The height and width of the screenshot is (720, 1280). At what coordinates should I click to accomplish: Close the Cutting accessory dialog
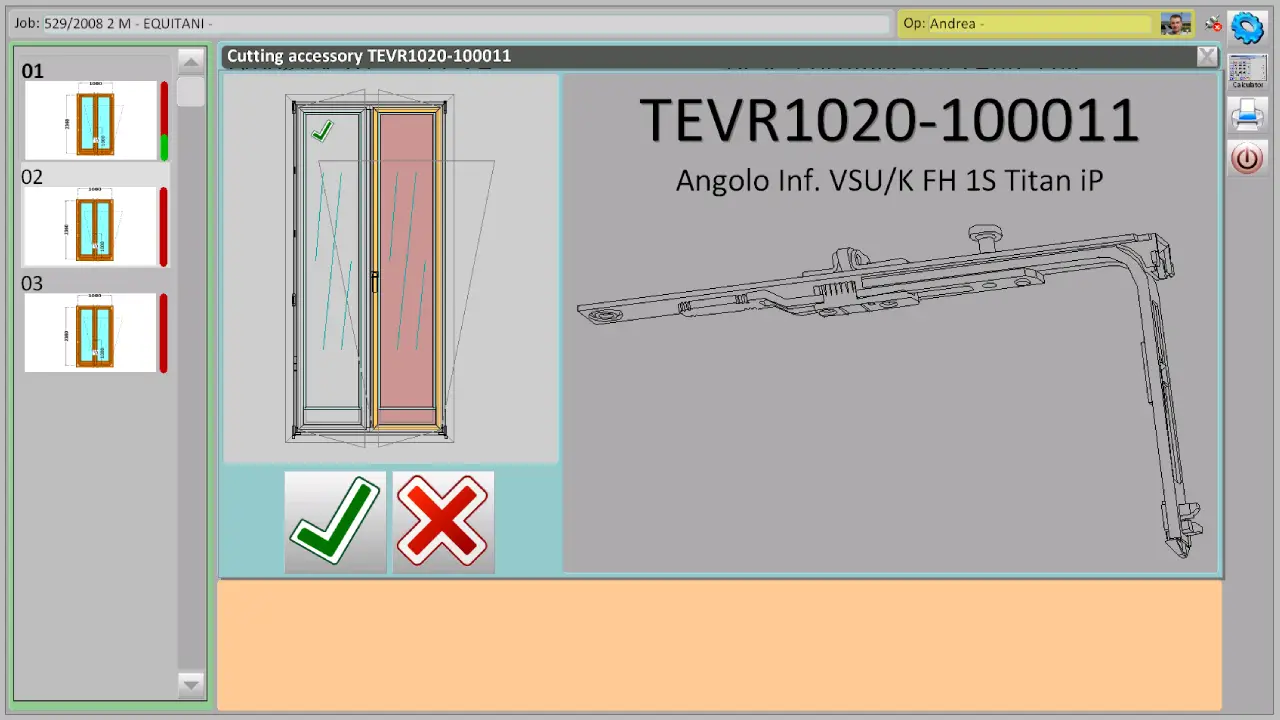(x=1207, y=56)
